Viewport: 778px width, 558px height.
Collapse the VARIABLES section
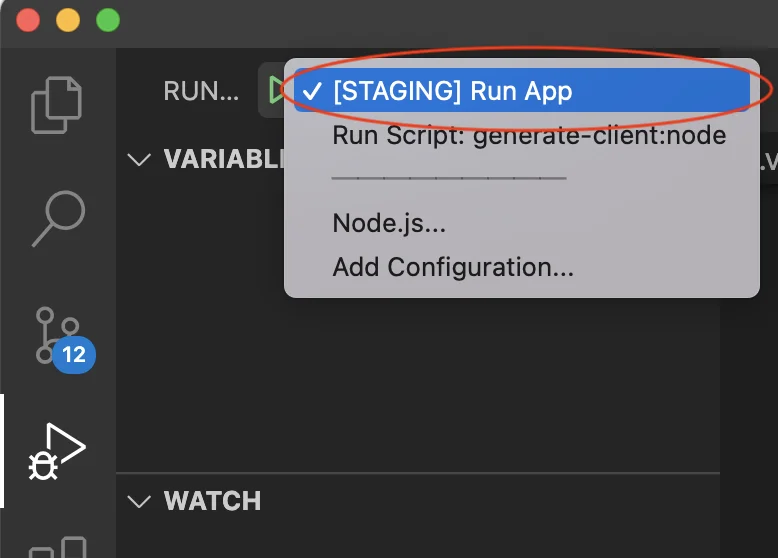tap(139, 160)
